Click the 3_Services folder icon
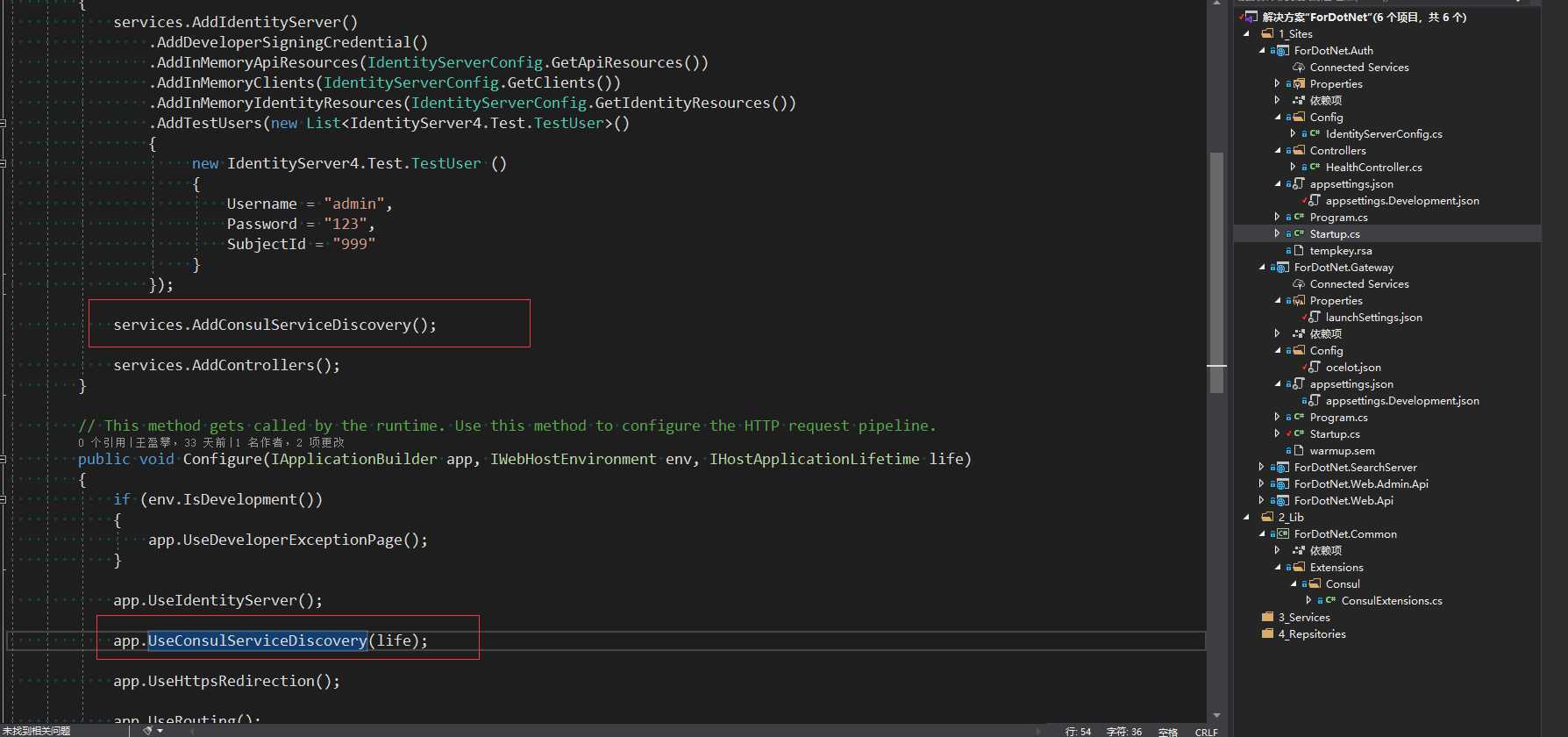1568x737 pixels. [1267, 617]
